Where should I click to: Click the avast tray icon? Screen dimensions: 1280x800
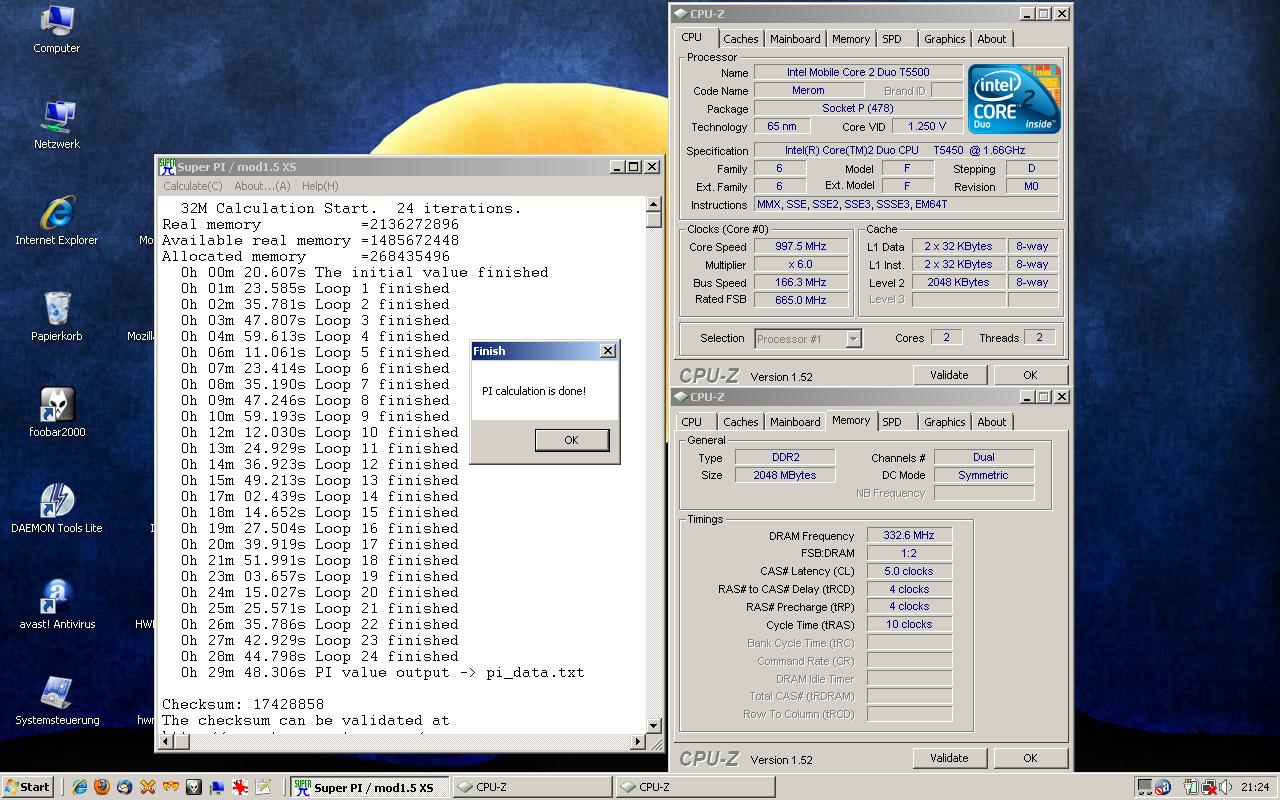(1163, 787)
